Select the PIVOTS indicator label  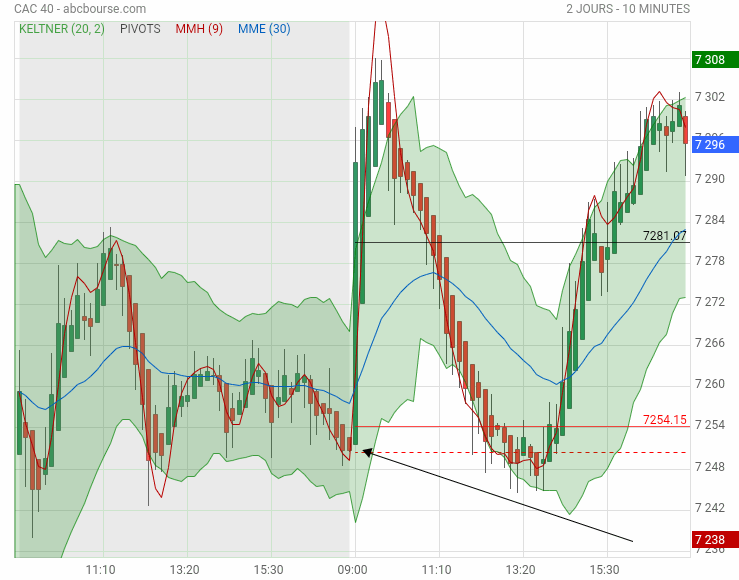tap(140, 29)
